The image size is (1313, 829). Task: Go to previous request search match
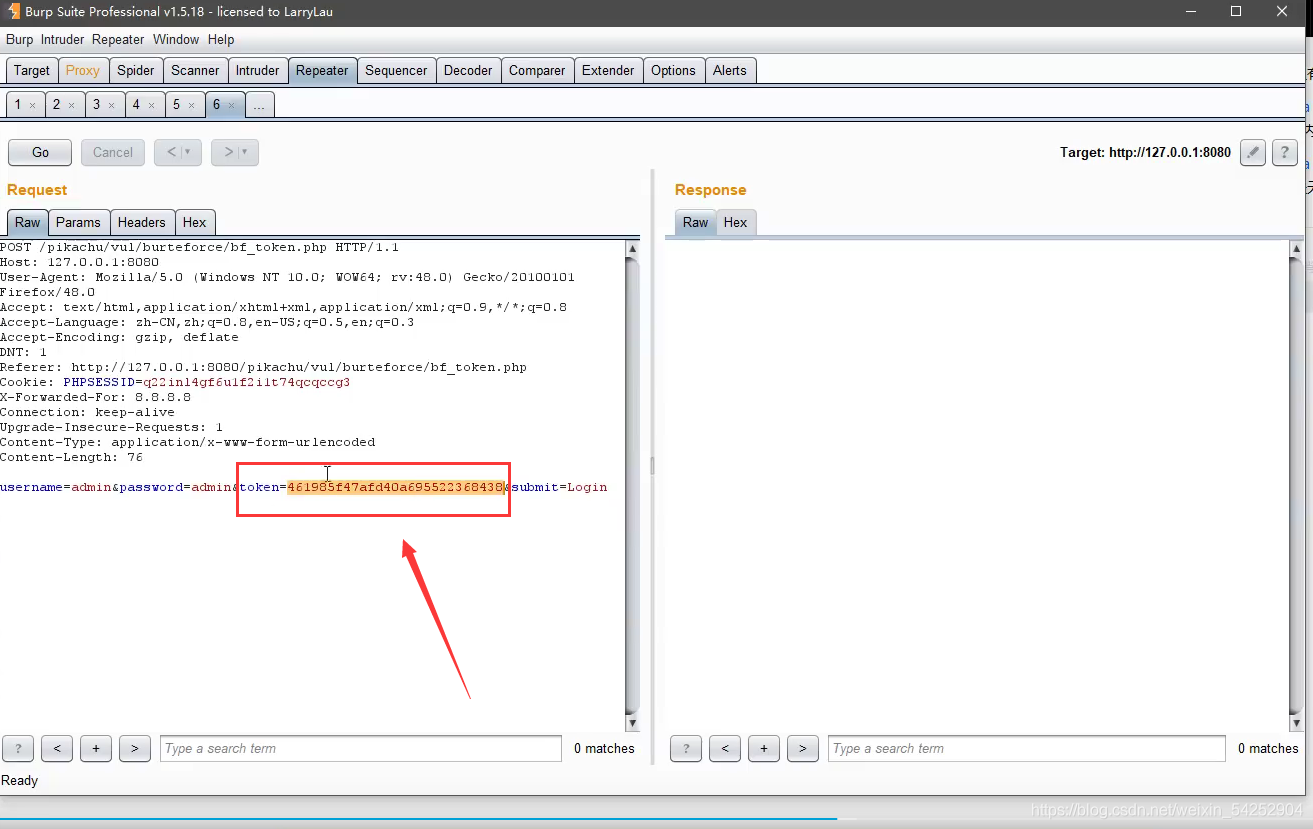coord(57,748)
